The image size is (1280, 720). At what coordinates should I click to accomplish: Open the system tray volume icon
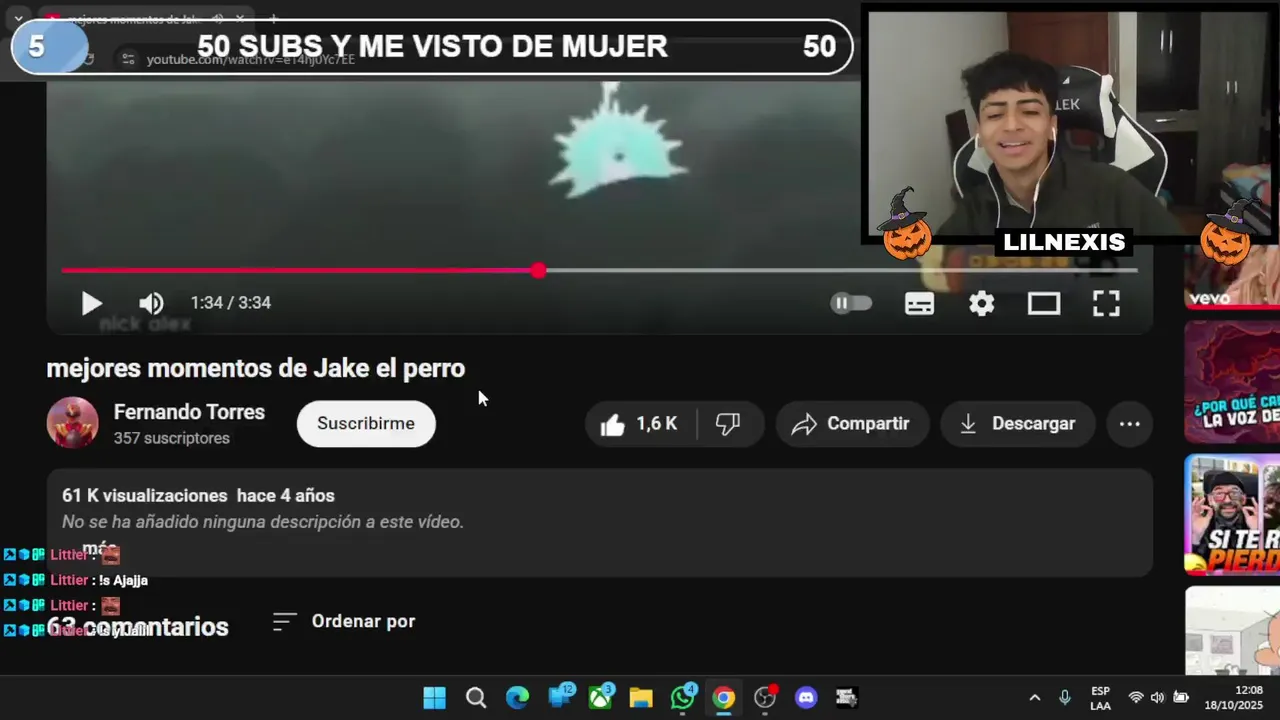1158,698
